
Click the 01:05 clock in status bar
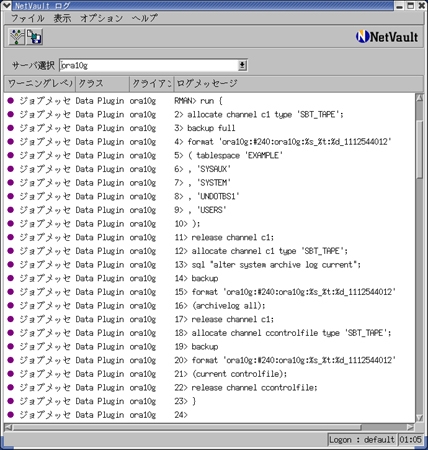(x=410, y=440)
